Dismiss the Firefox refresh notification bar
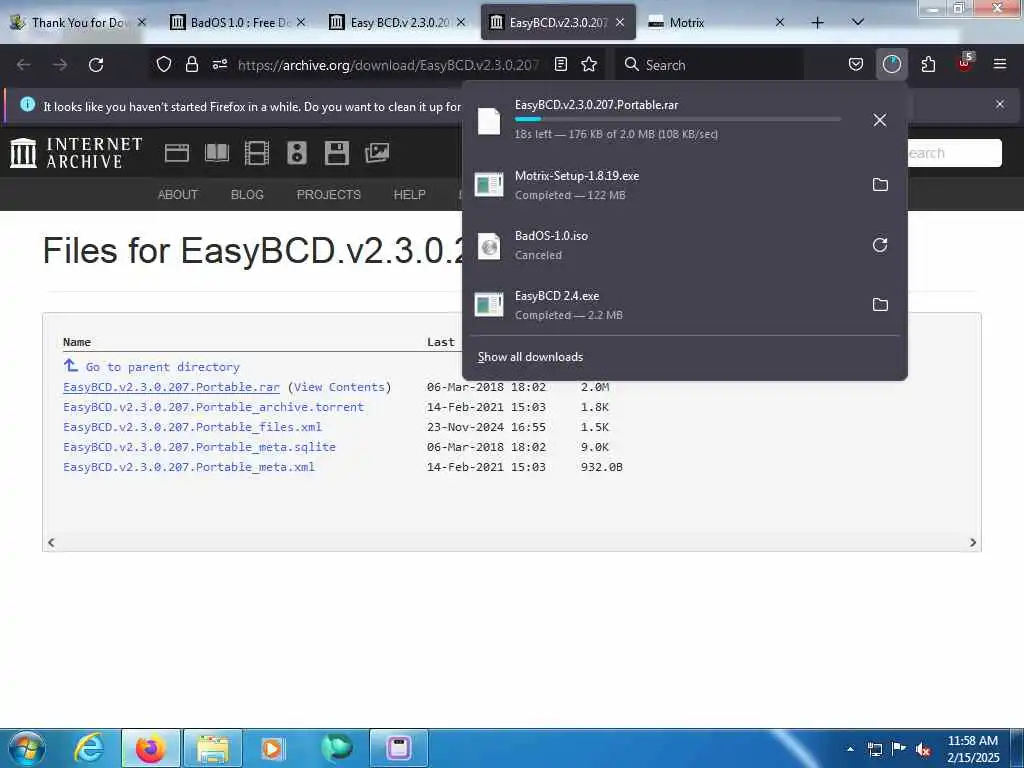The height and width of the screenshot is (768, 1024). [x=1000, y=104]
